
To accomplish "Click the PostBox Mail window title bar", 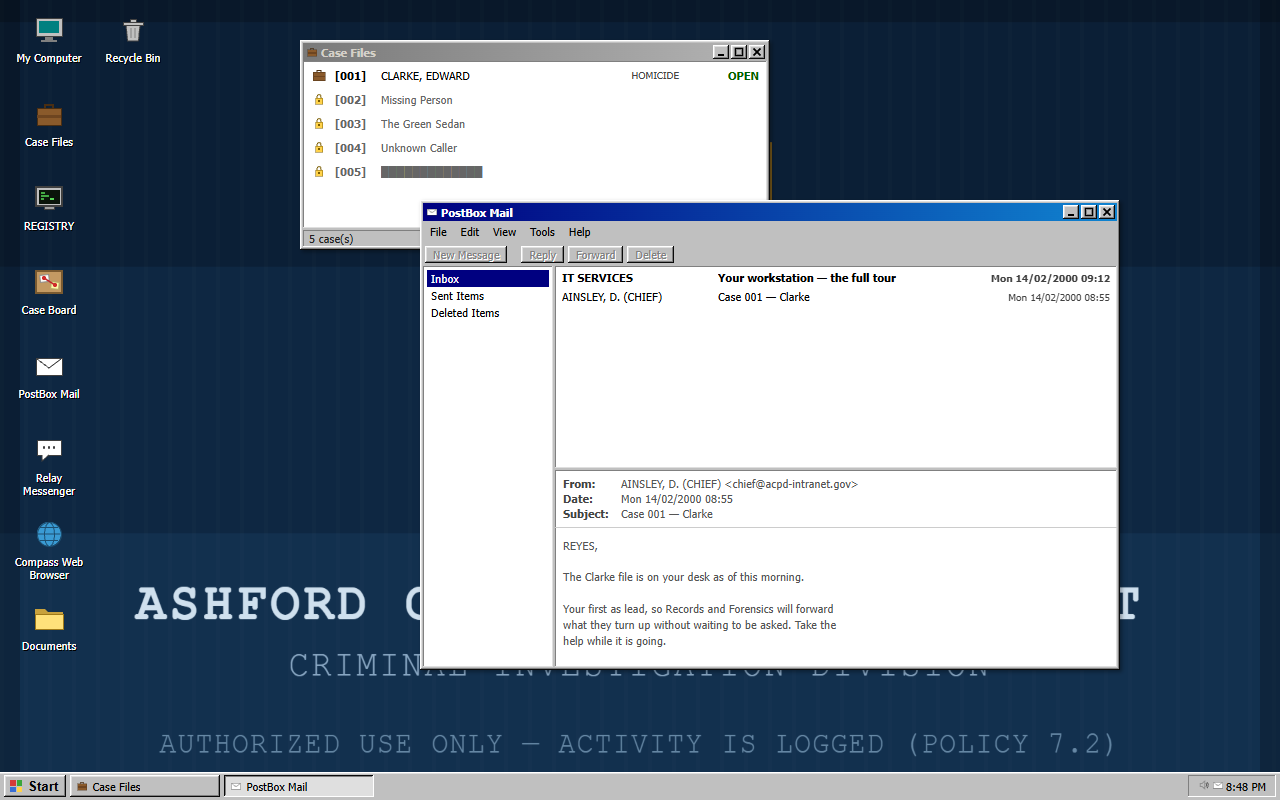I will point(769,212).
